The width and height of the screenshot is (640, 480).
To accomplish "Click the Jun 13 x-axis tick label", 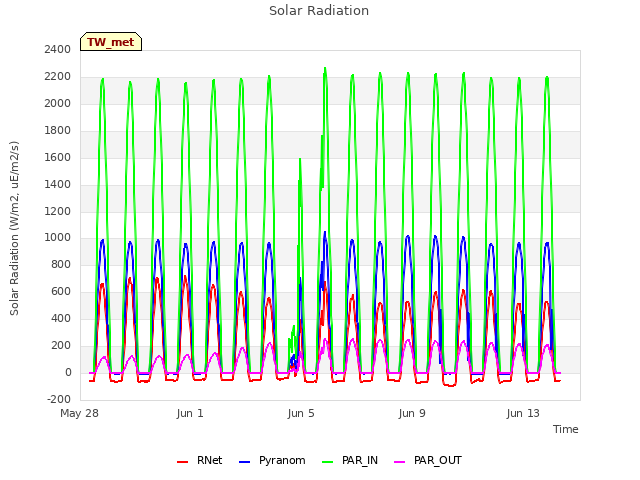I will (523, 413).
